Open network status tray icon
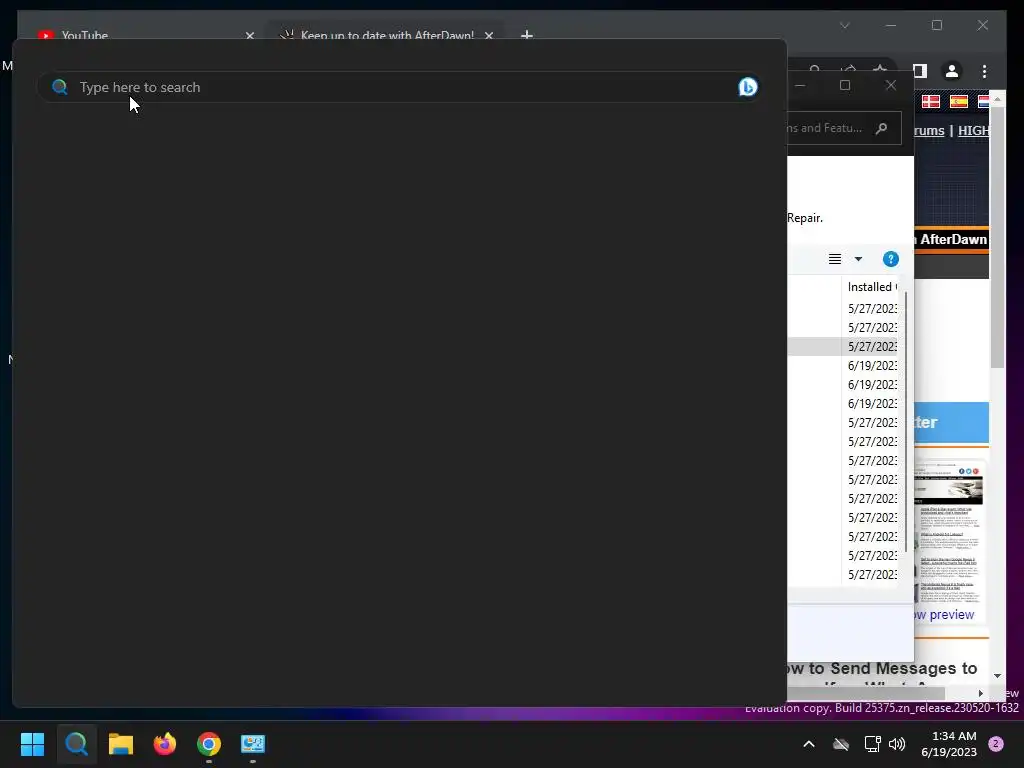Viewport: 1024px width, 768px height. click(x=872, y=744)
